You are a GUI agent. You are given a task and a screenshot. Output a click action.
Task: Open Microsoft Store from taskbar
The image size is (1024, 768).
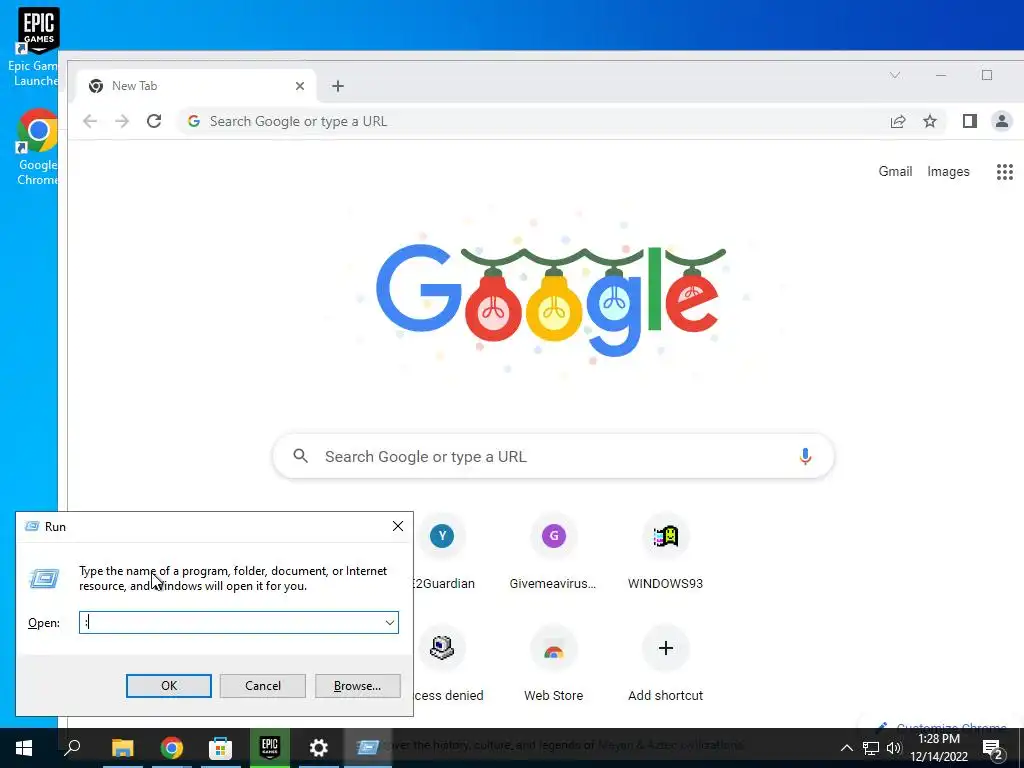coord(221,748)
